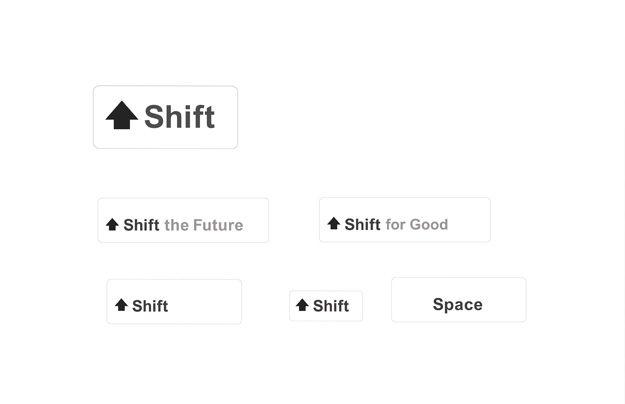The image size is (625, 404).
Task: Click the blank right edge inside the "Shift the Future" key
Action: tap(257, 220)
